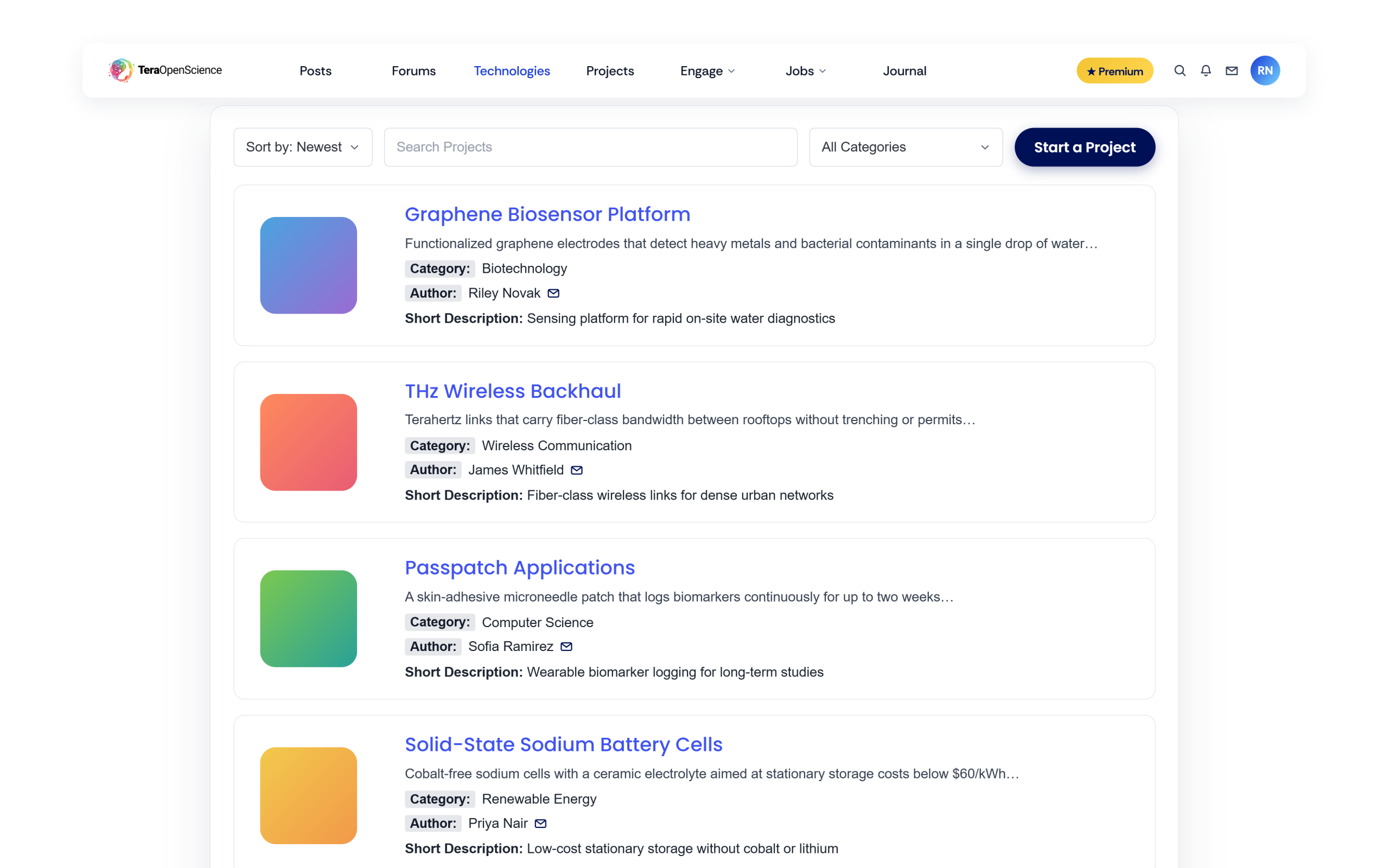Click the Biotechnology category text
This screenshot has width=1389, height=868.
[x=524, y=269]
